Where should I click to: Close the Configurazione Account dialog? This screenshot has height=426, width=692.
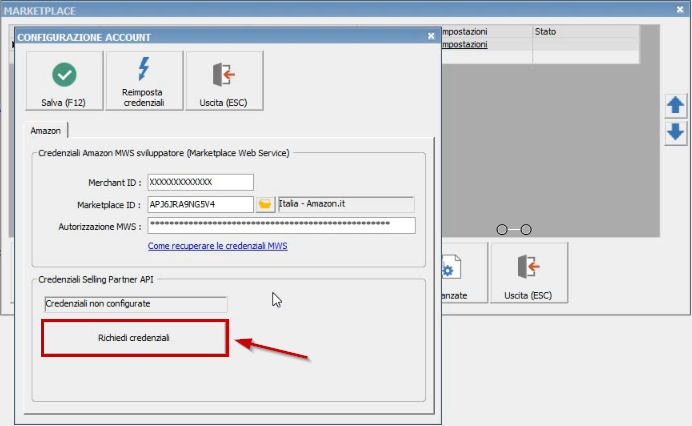pyautogui.click(x=431, y=36)
